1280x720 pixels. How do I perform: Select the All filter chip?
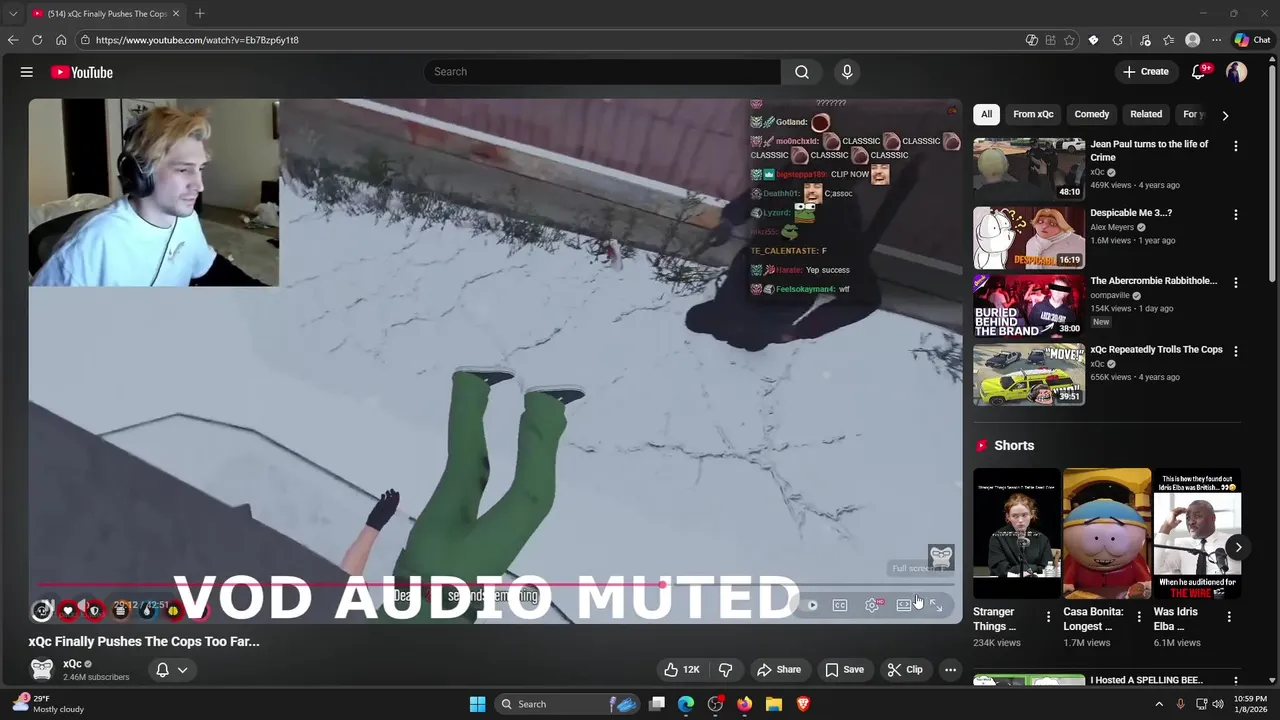(x=986, y=114)
